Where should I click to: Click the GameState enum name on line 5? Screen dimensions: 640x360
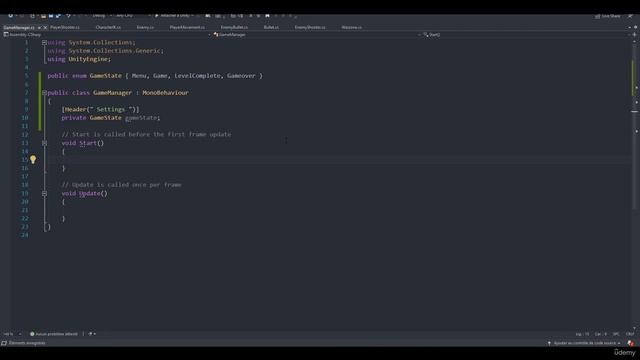coord(105,76)
